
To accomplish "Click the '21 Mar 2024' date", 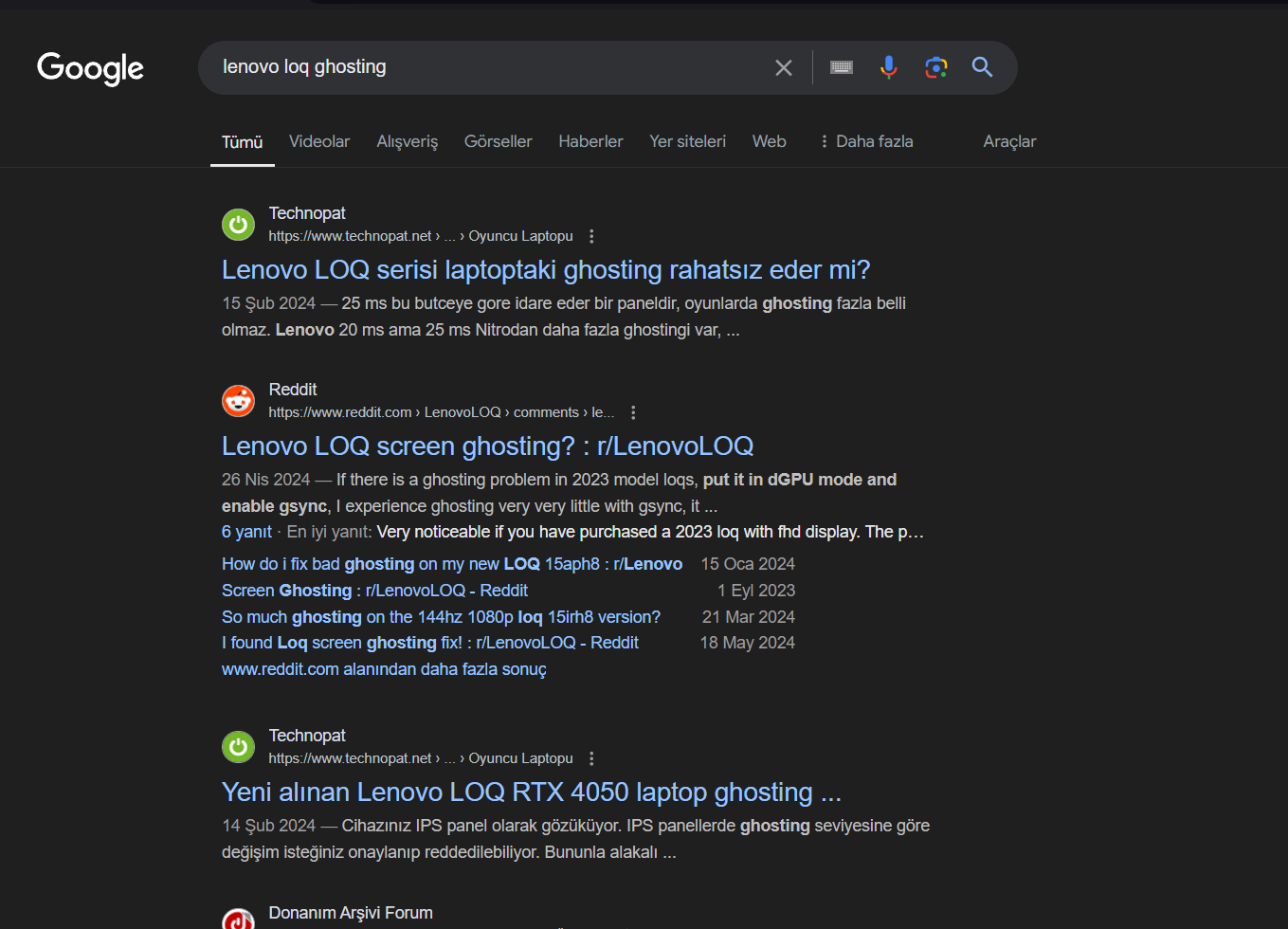I will [749, 617].
